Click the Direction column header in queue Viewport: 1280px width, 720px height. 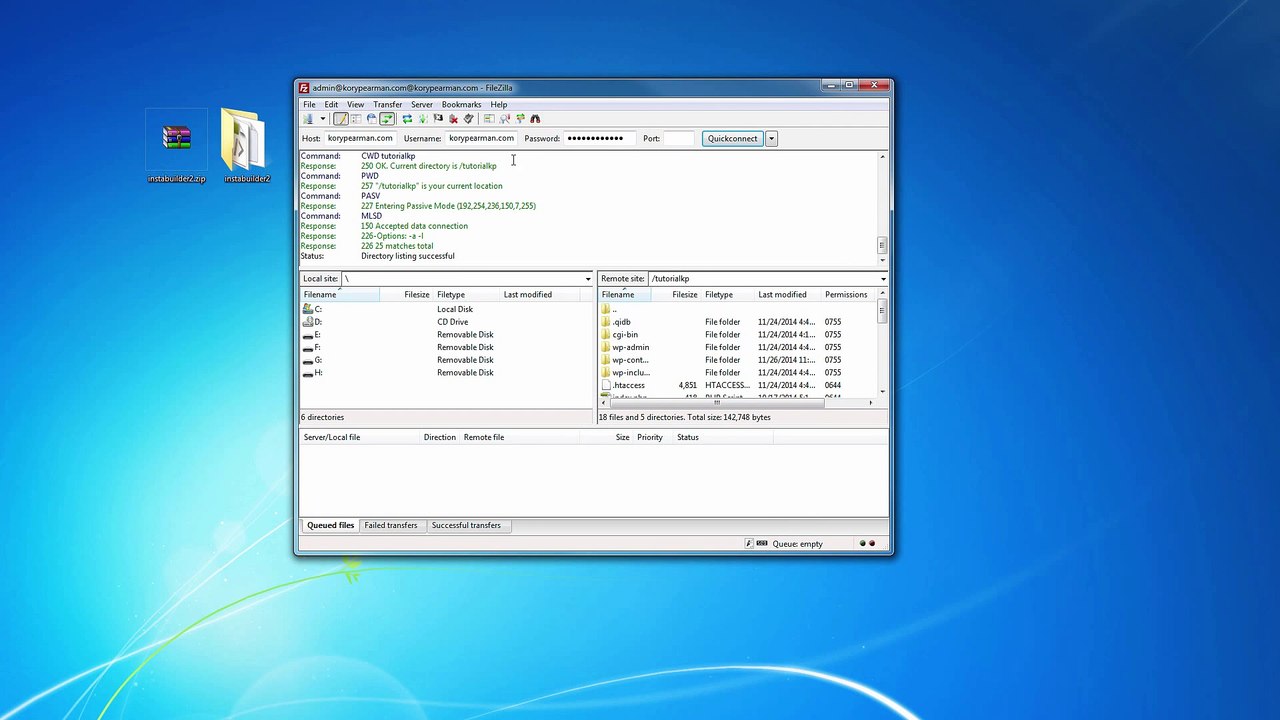coord(439,437)
